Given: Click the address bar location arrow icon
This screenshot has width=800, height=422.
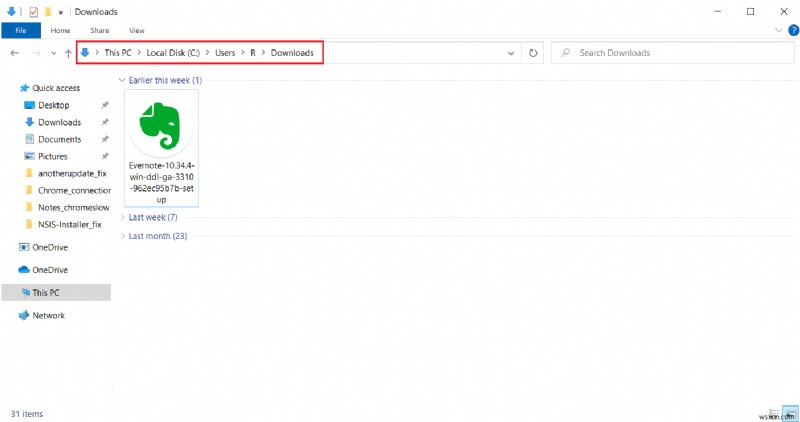Looking at the screenshot, I should [85, 53].
